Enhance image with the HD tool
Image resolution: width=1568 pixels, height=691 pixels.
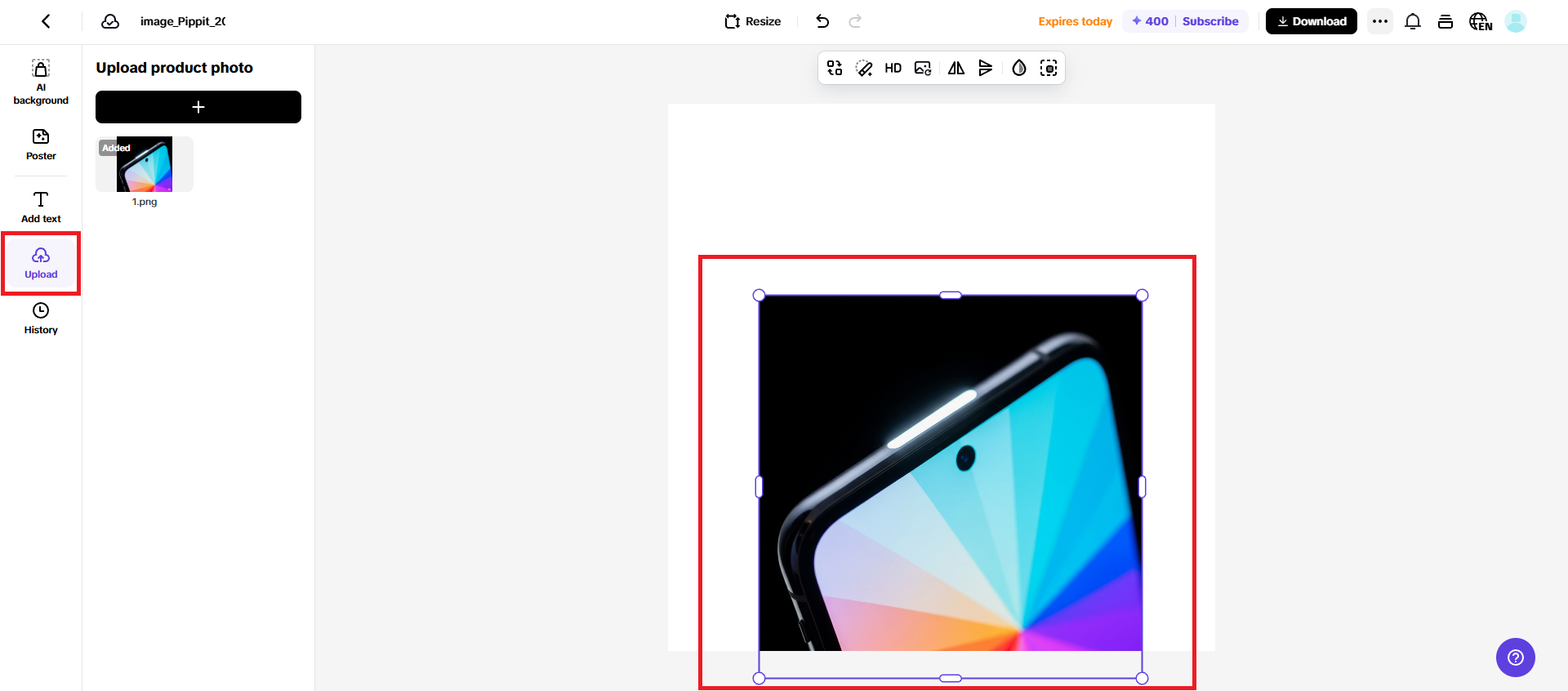(893, 68)
